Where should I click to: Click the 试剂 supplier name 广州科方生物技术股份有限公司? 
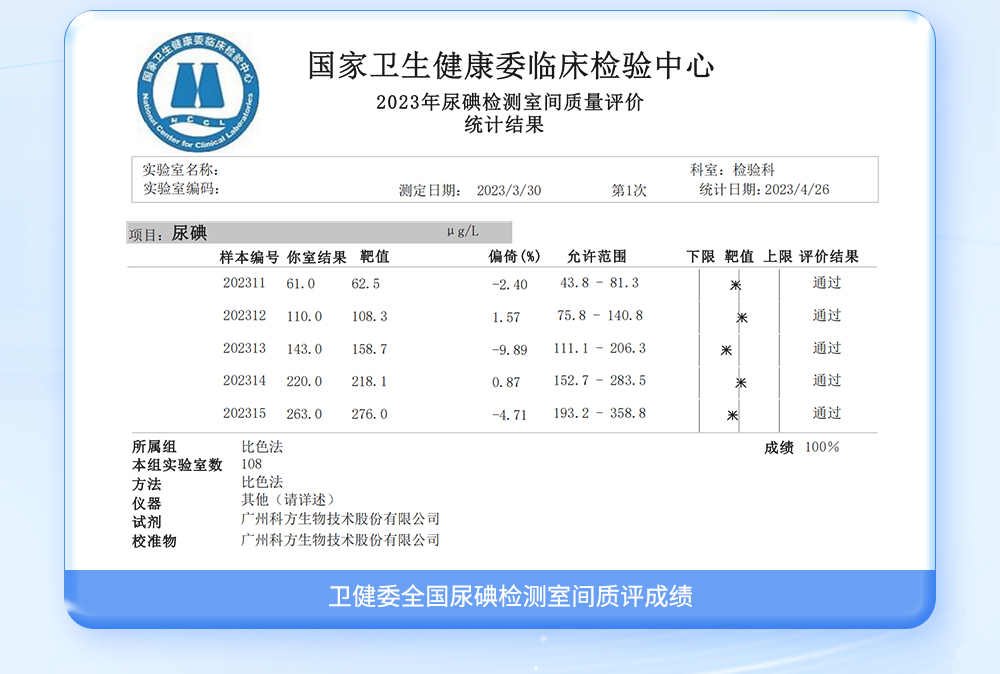340,520
